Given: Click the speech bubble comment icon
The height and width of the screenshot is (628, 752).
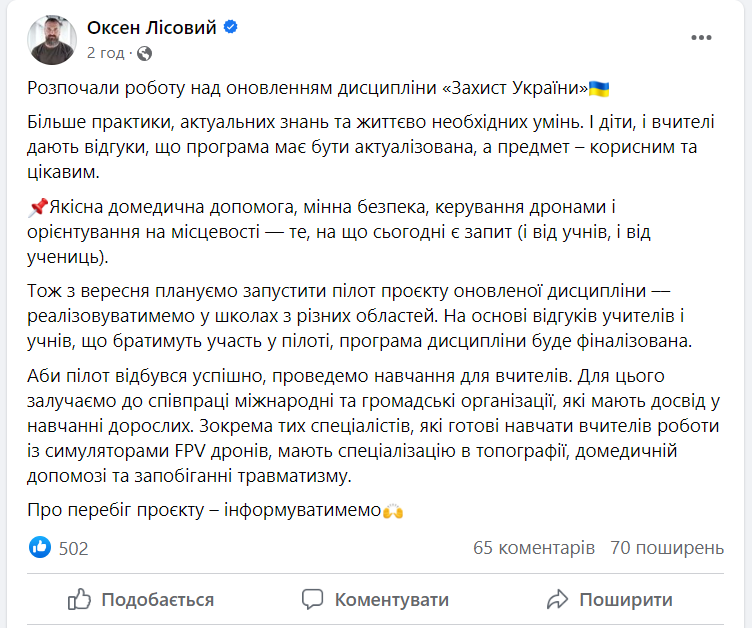Looking at the screenshot, I should pyautogui.click(x=313, y=600).
